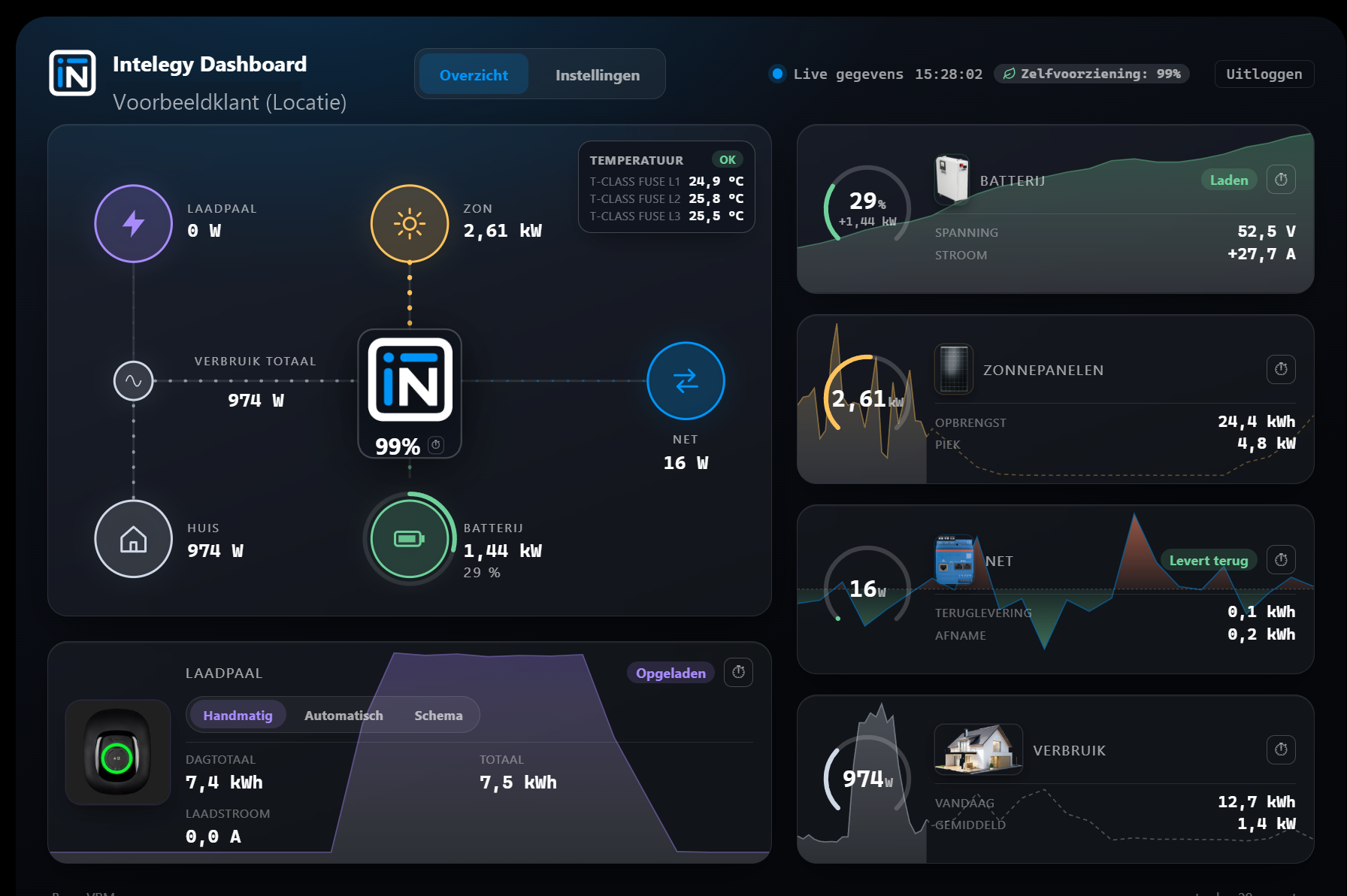Open the Overzicht tab
The width and height of the screenshot is (1347, 896).
474,74
